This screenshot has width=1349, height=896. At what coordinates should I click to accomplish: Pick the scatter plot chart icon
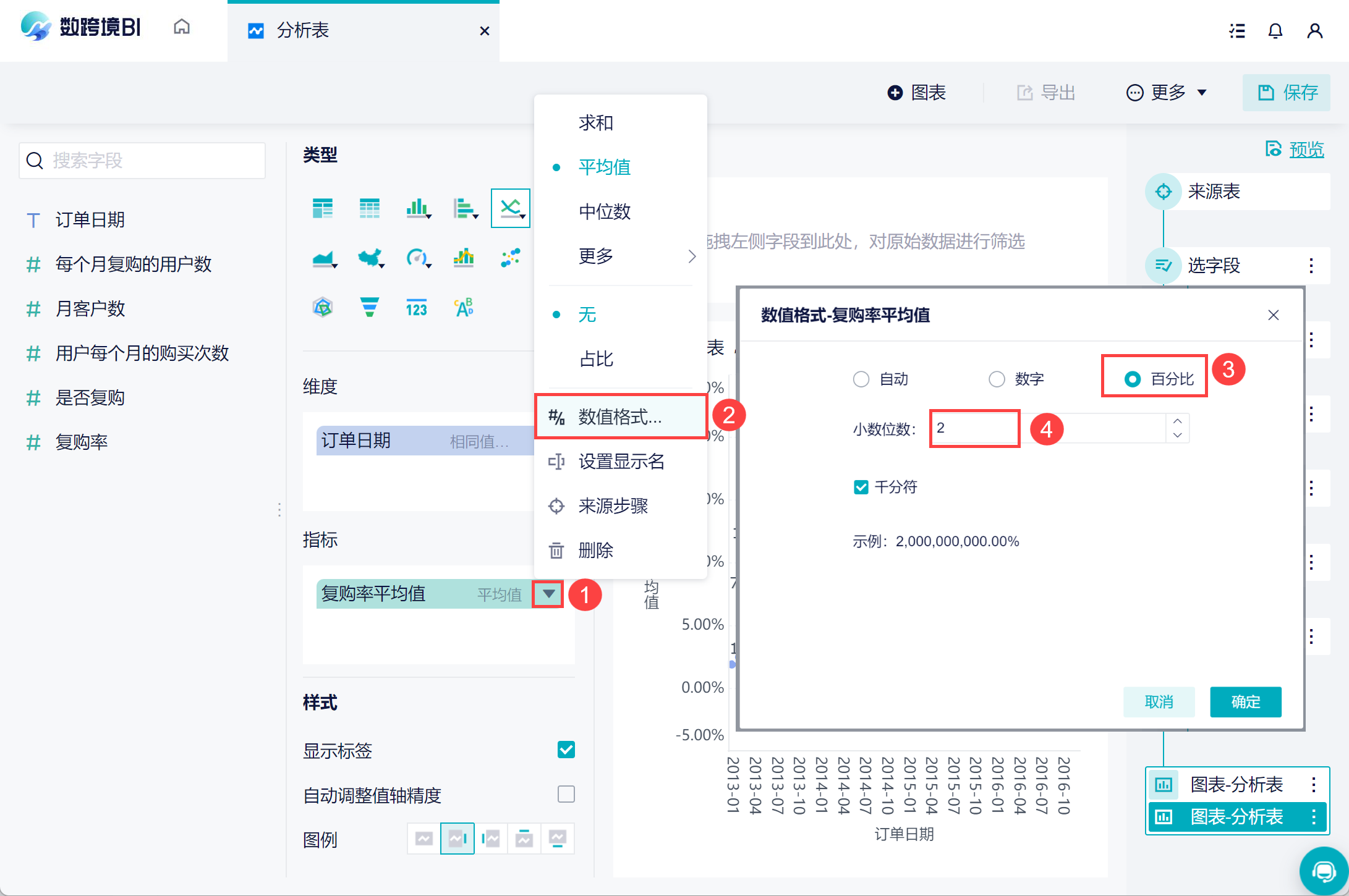[x=511, y=258]
